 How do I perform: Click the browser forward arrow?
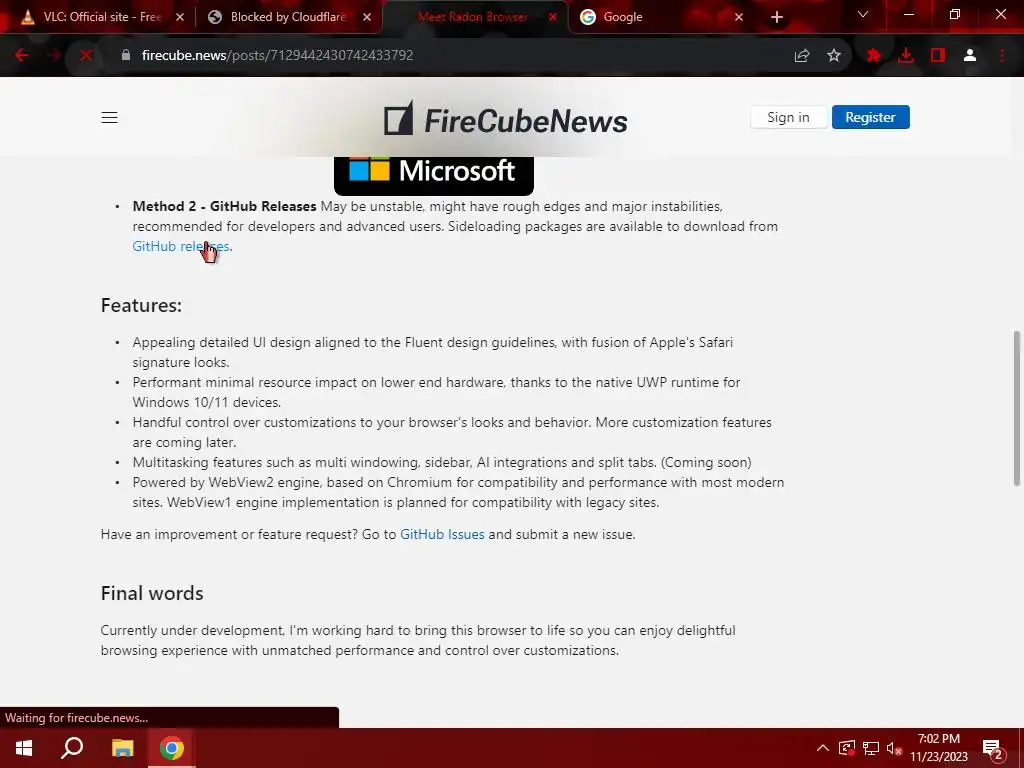coord(54,56)
